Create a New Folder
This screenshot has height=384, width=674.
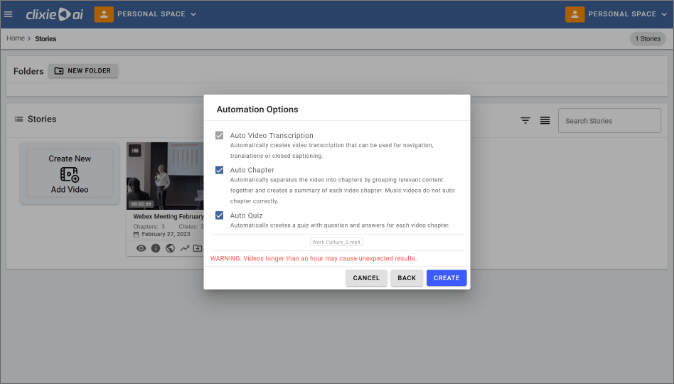(83, 71)
